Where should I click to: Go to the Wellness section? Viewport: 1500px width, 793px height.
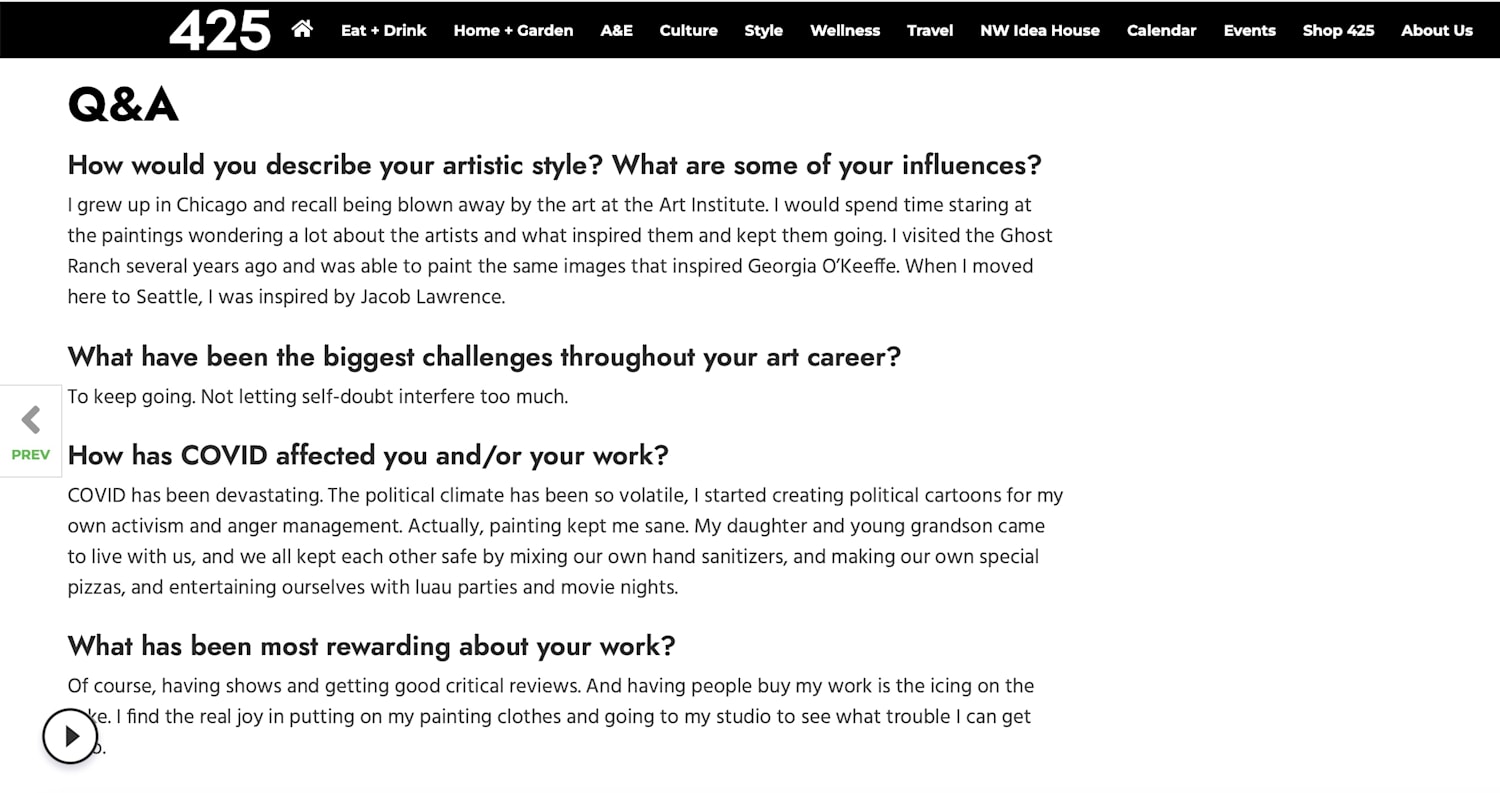click(x=845, y=30)
